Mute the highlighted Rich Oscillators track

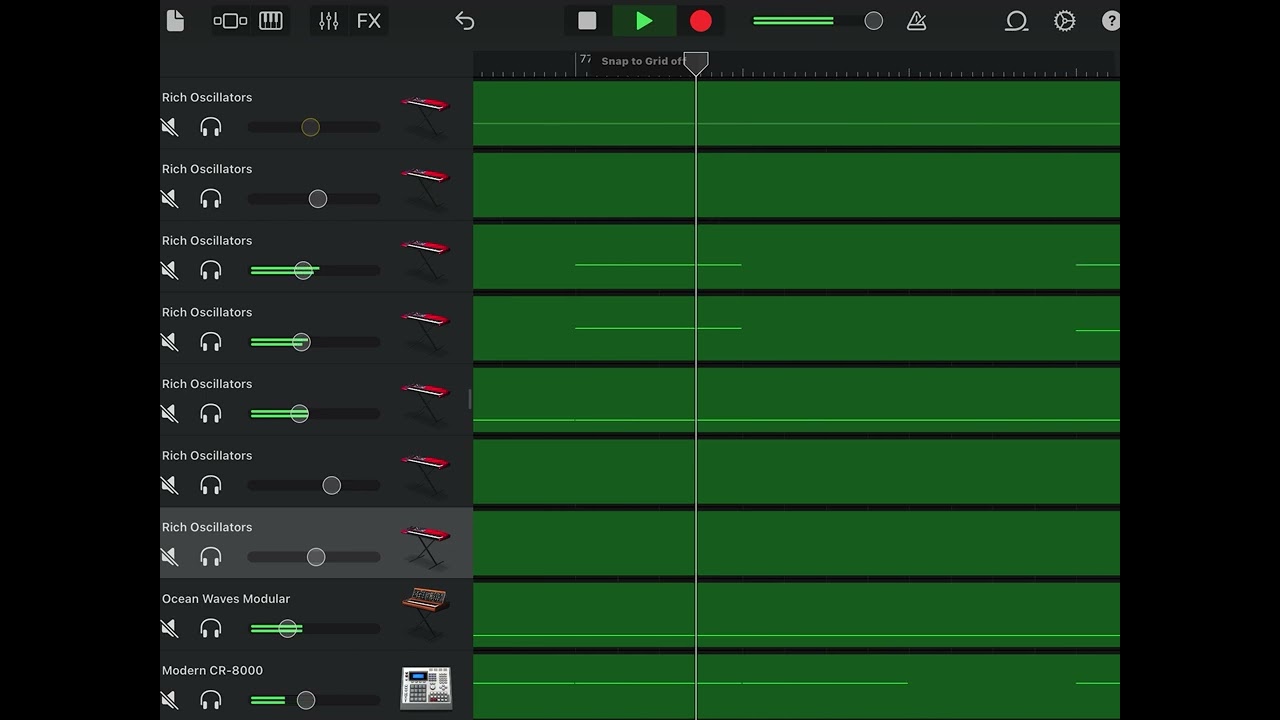[x=170, y=556]
